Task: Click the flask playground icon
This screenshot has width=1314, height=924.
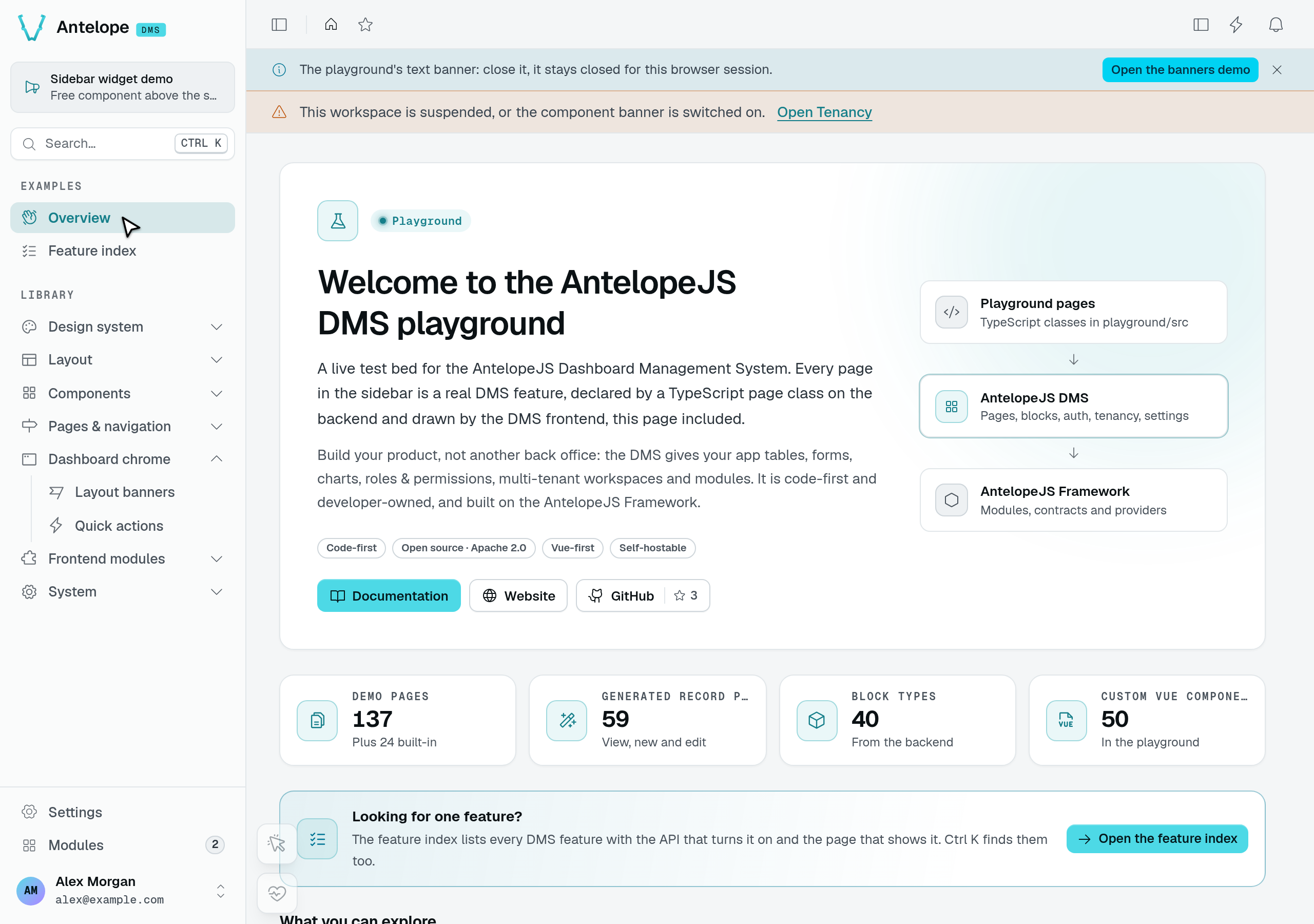Action: pyautogui.click(x=338, y=221)
